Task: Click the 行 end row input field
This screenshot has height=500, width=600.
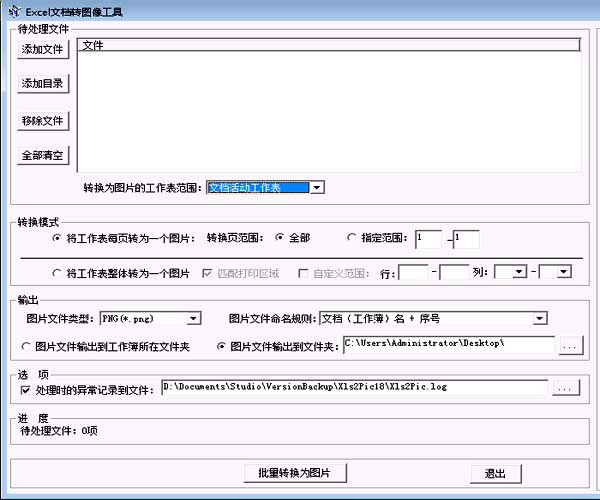Action: pyautogui.click(x=454, y=272)
